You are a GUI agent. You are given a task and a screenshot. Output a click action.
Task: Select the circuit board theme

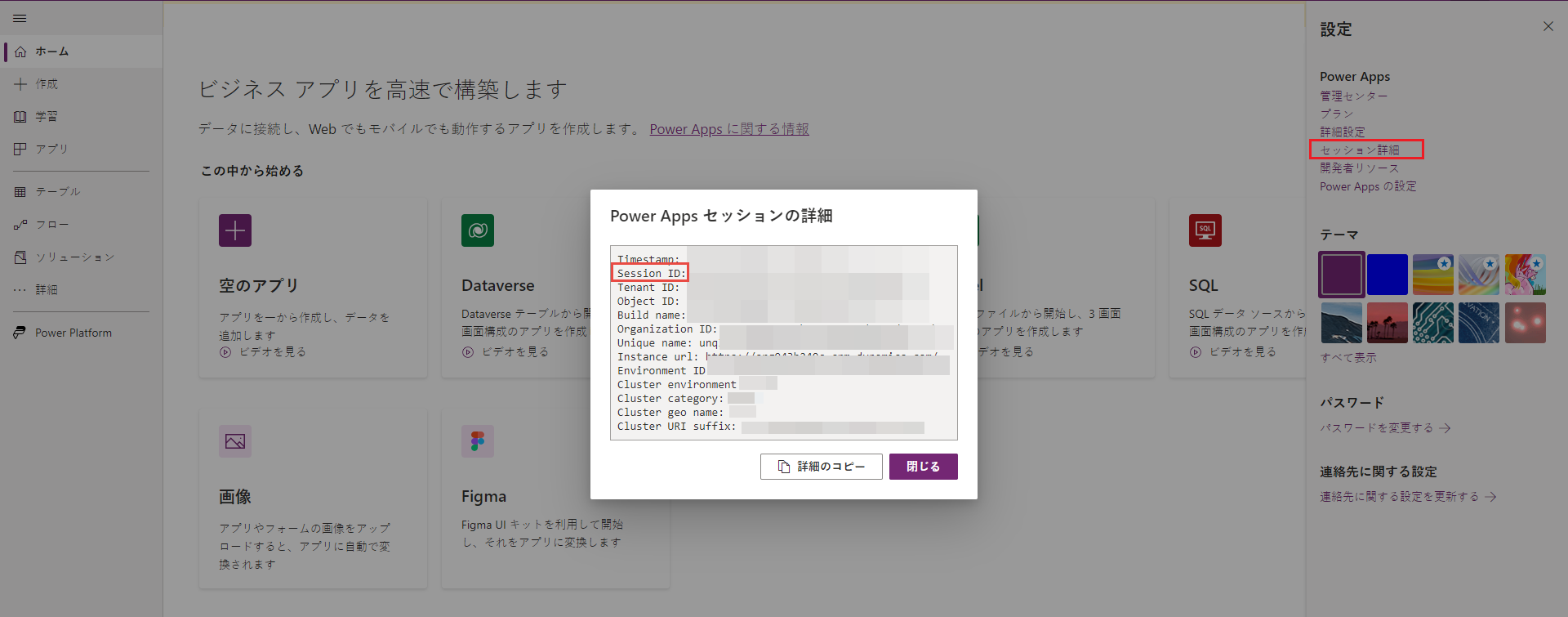[x=1433, y=323]
